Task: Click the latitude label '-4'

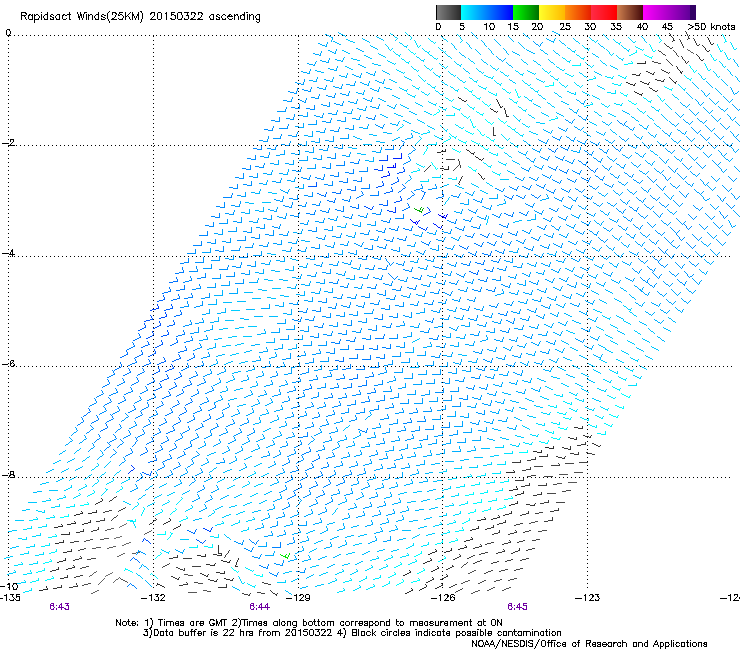Action: pyautogui.click(x=8, y=253)
